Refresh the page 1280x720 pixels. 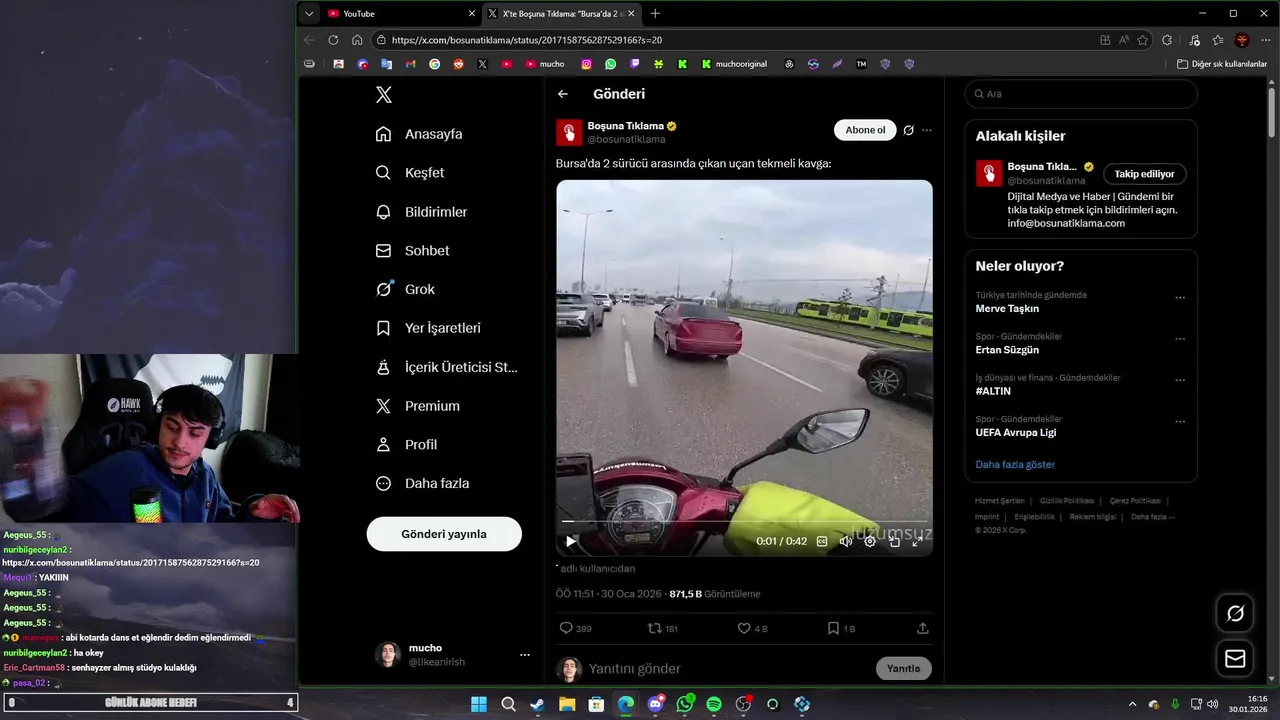333,40
